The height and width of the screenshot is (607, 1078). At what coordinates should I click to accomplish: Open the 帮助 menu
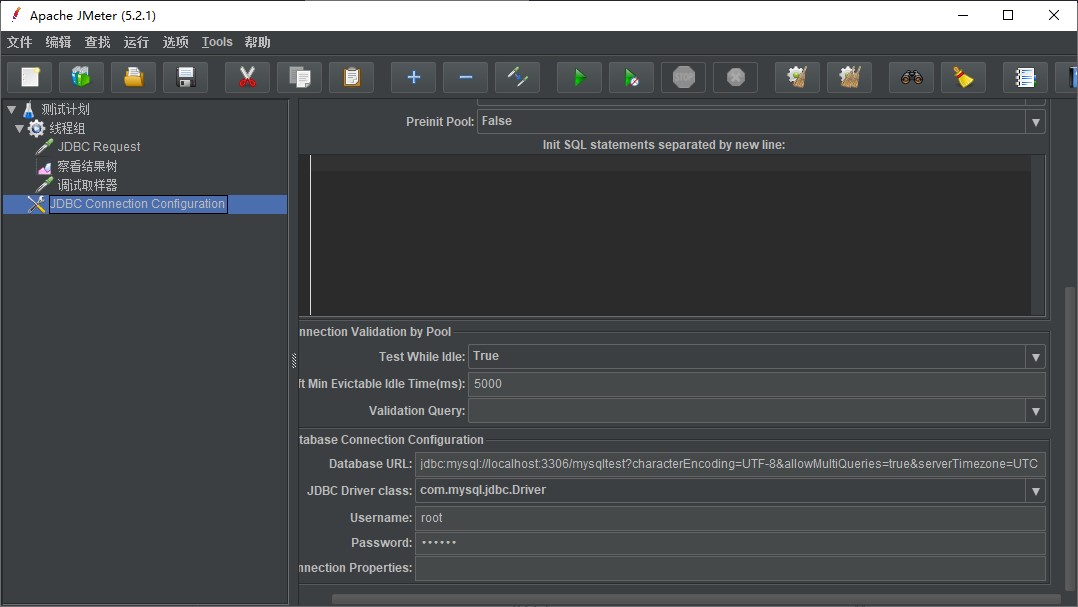click(257, 43)
